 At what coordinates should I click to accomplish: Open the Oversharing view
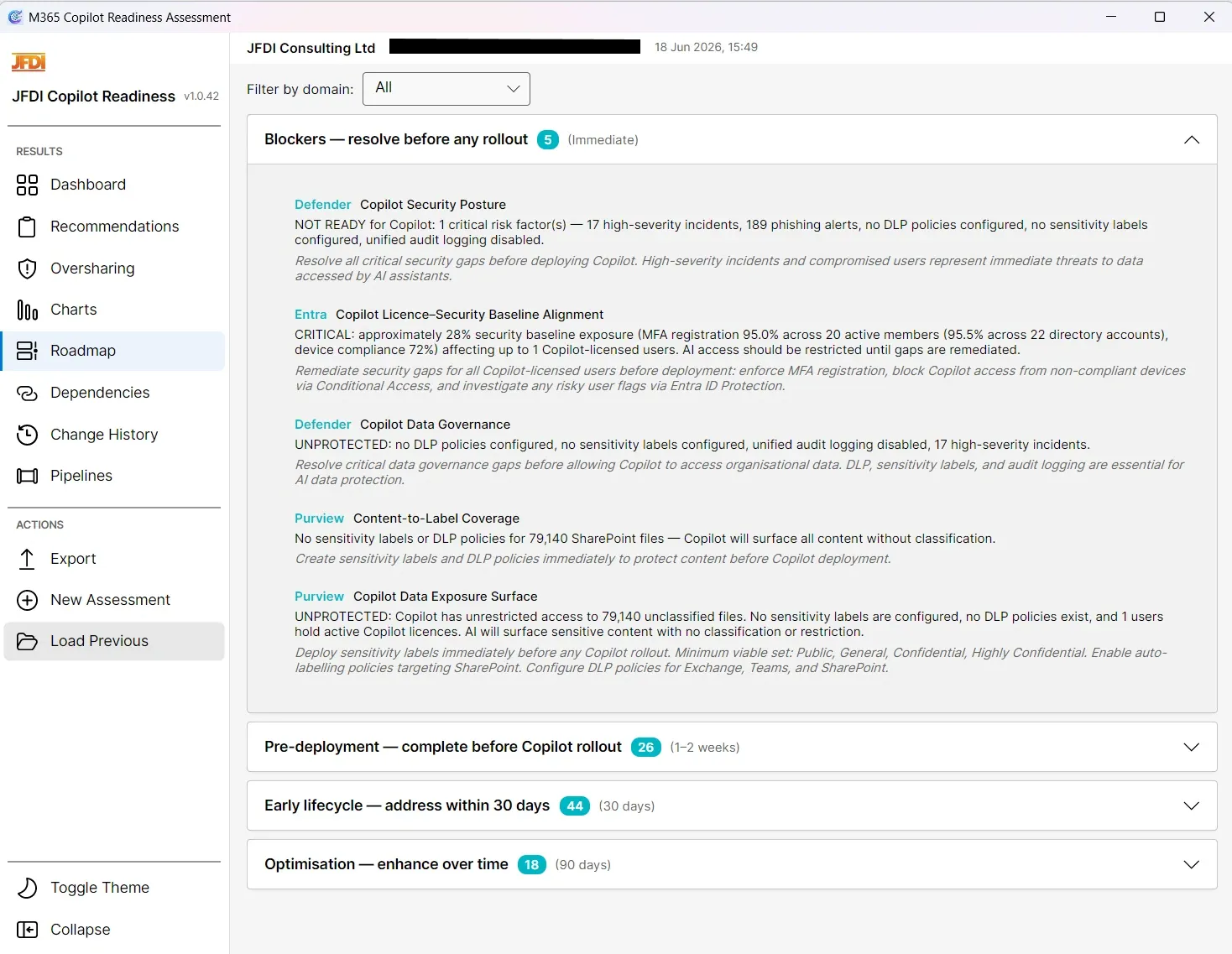(x=114, y=268)
